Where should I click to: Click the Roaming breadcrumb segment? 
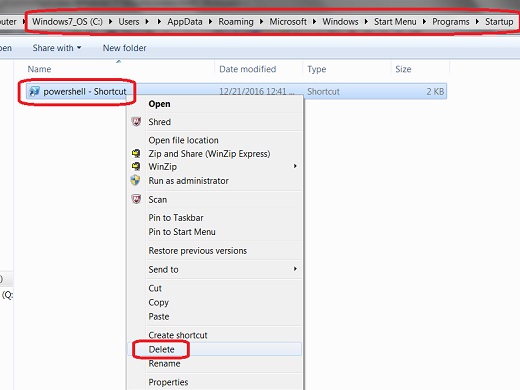[236, 22]
